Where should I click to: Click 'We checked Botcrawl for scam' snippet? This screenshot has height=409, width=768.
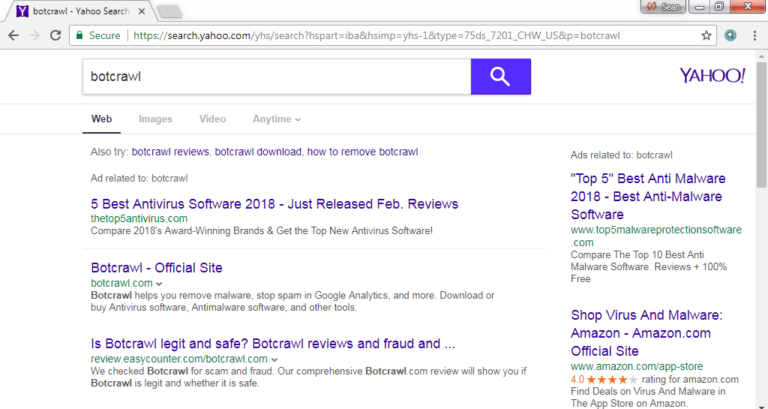(x=309, y=377)
